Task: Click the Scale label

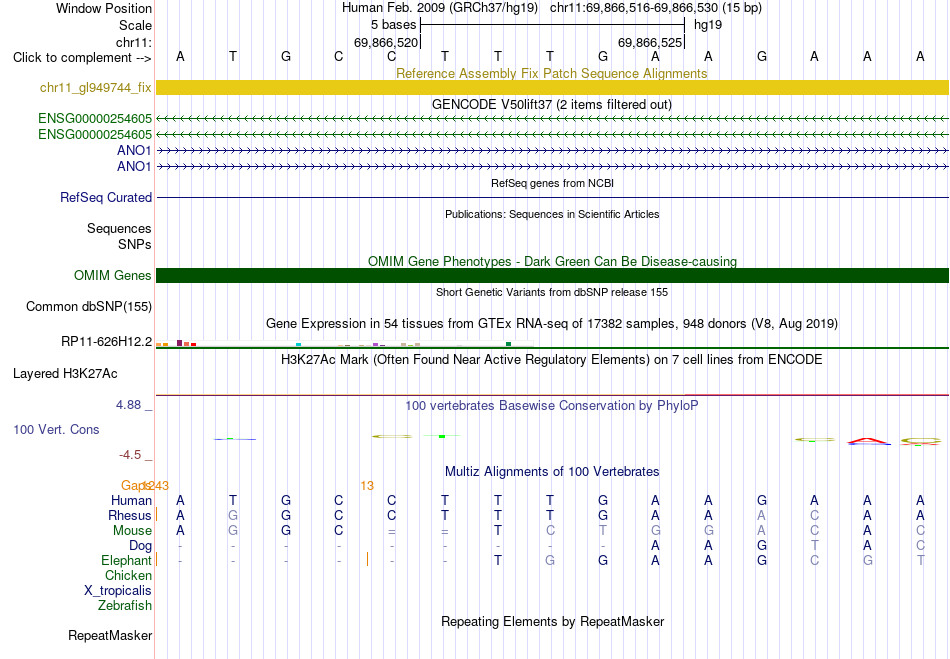Action: (x=136, y=25)
